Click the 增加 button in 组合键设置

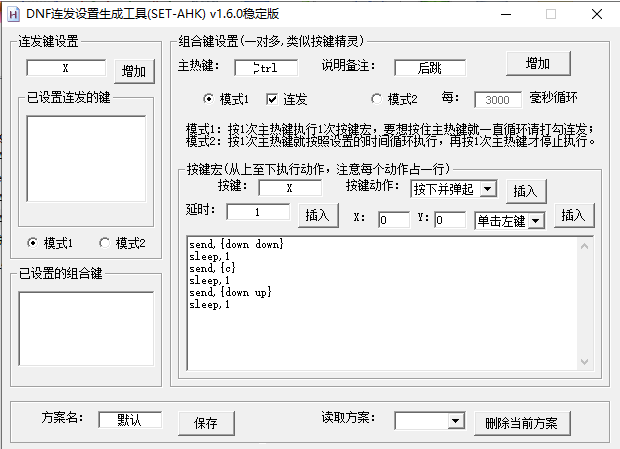538,64
